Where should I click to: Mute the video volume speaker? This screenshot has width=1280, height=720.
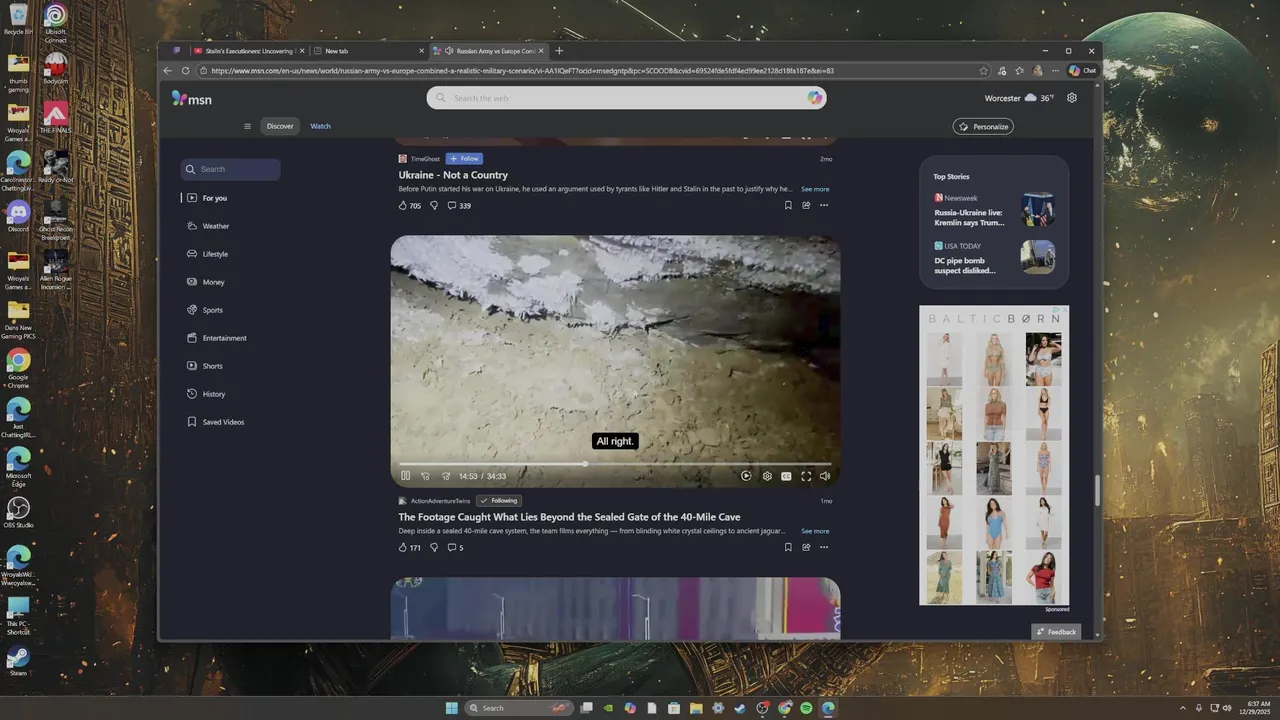[825, 476]
